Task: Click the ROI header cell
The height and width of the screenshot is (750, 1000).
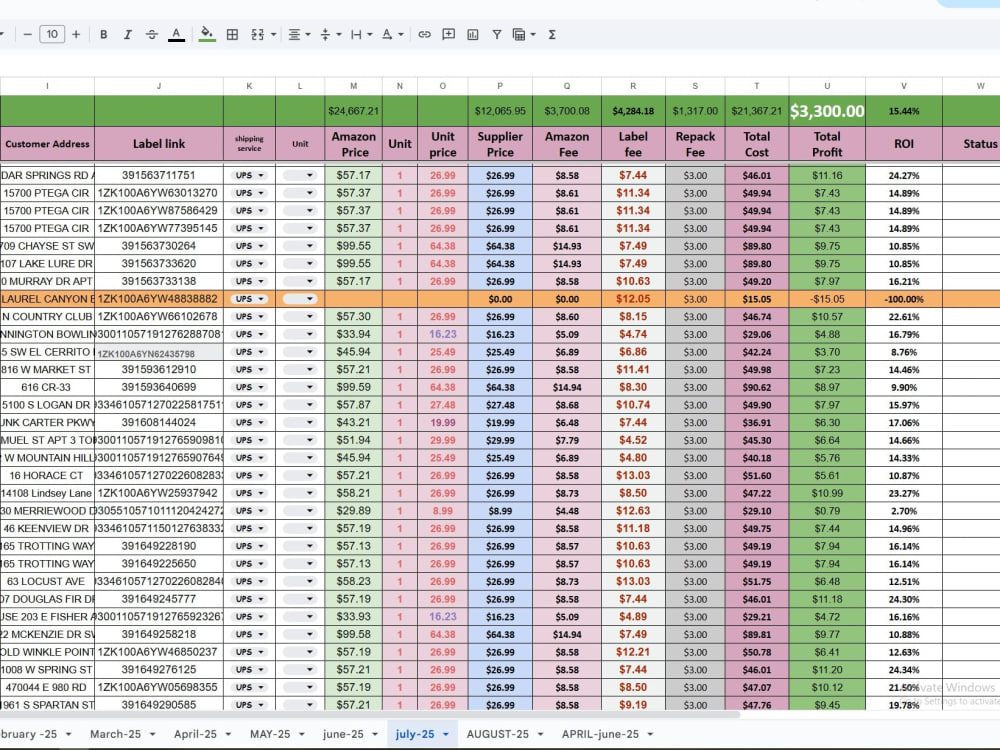Action: click(x=904, y=144)
